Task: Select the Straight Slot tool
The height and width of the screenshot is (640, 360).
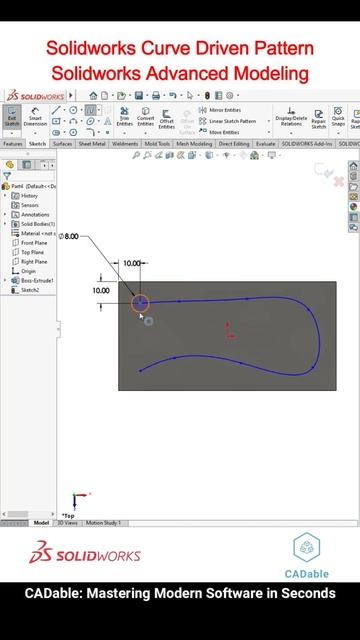Action: coord(56,133)
